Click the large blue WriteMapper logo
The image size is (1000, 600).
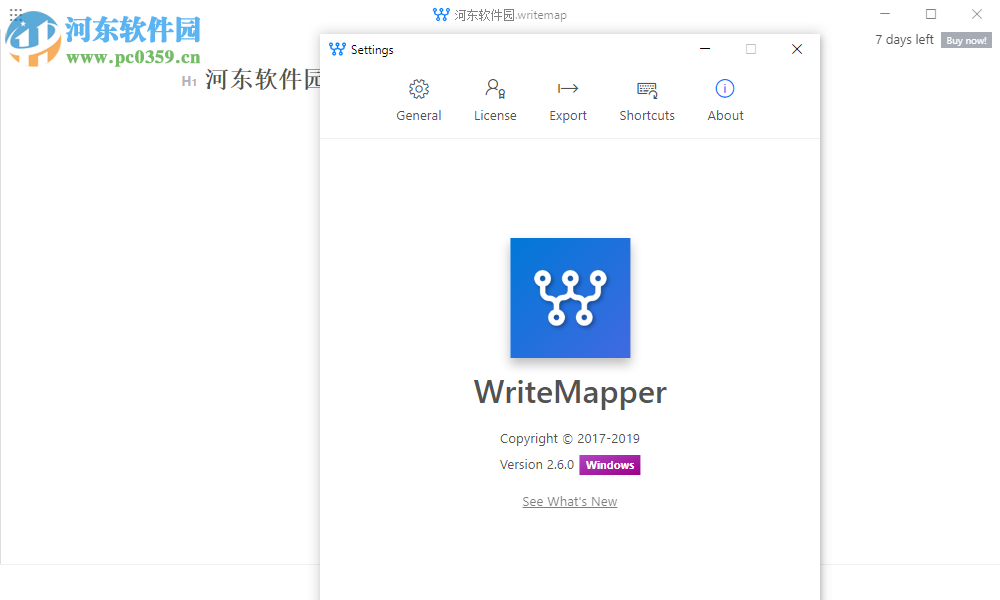click(x=570, y=297)
